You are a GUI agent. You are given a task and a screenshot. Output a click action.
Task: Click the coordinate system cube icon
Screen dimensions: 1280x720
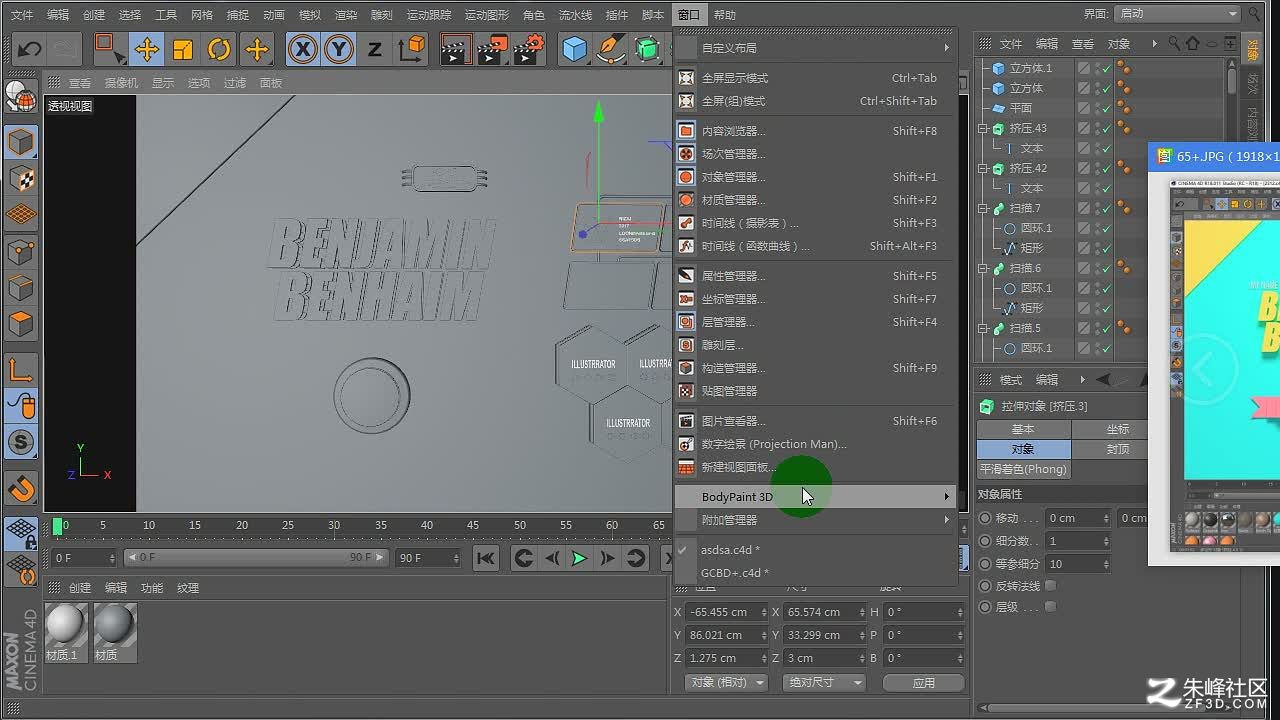click(x=411, y=49)
